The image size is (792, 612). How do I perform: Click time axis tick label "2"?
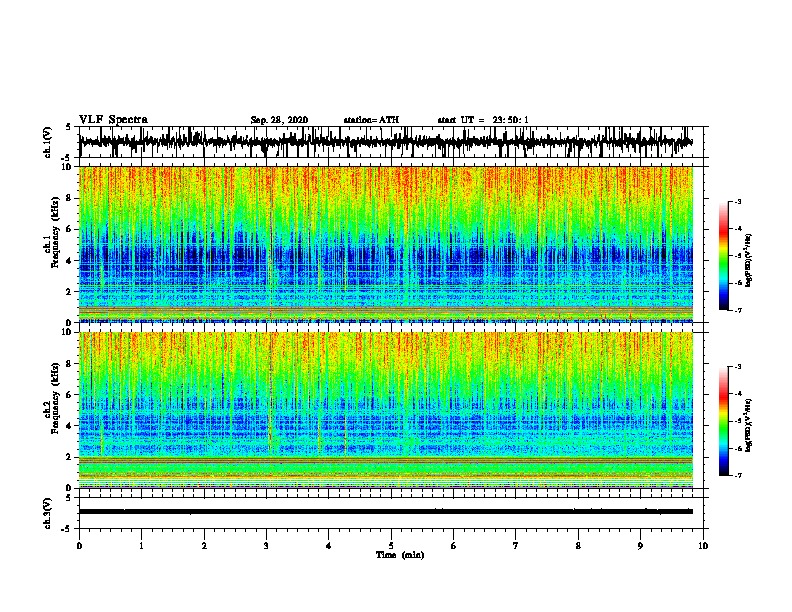204,546
